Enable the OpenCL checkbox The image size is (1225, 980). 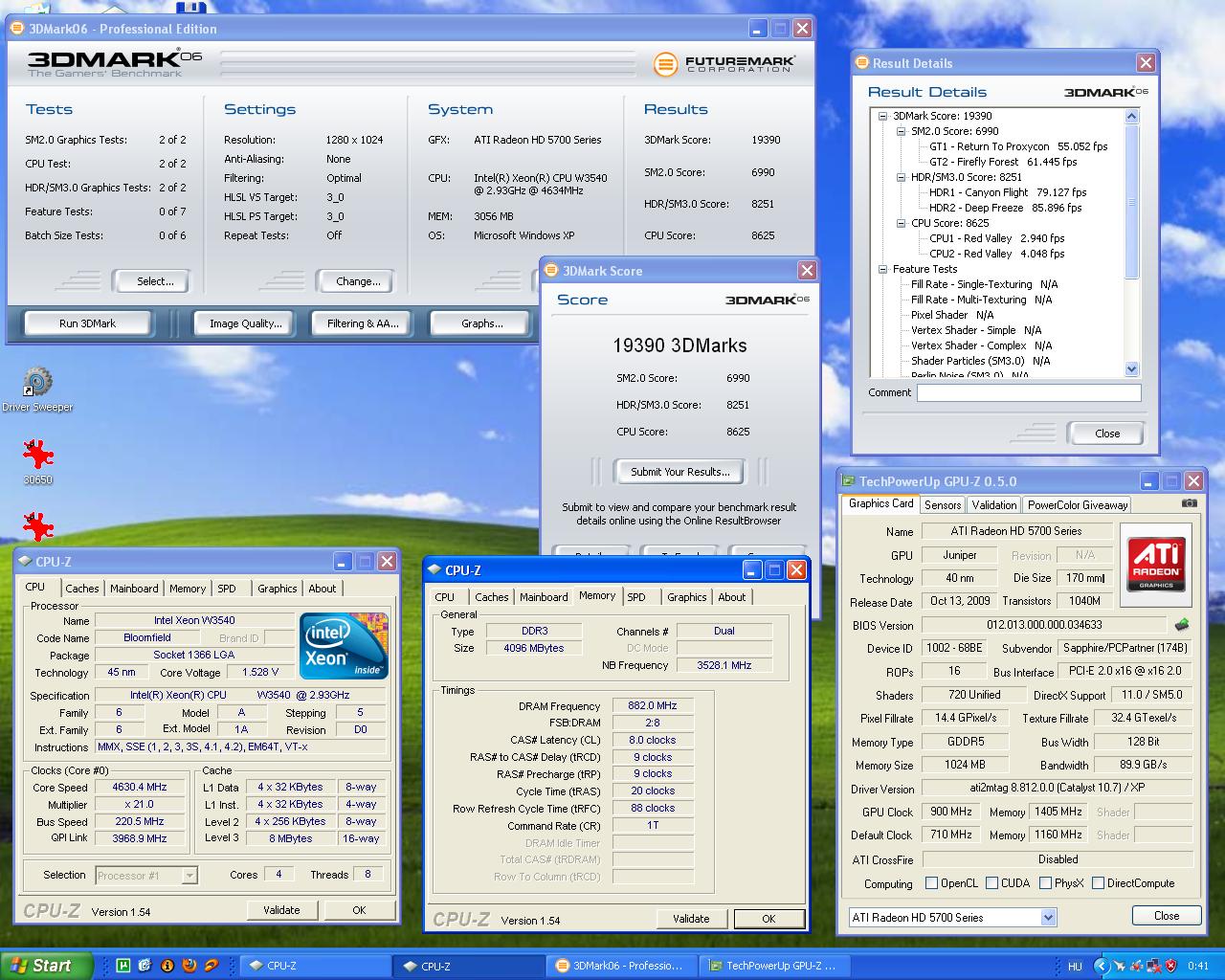coord(931,883)
